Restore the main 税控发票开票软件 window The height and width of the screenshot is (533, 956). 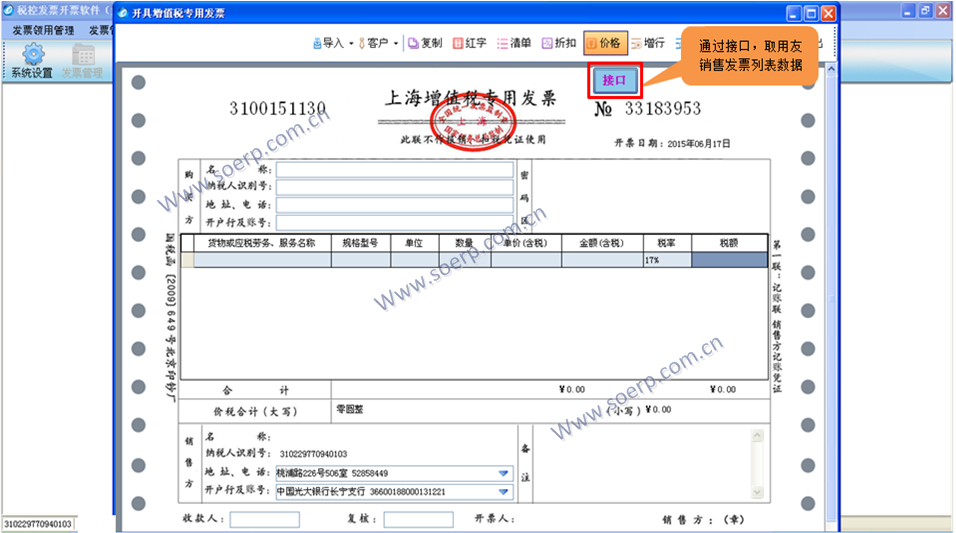click(x=925, y=10)
